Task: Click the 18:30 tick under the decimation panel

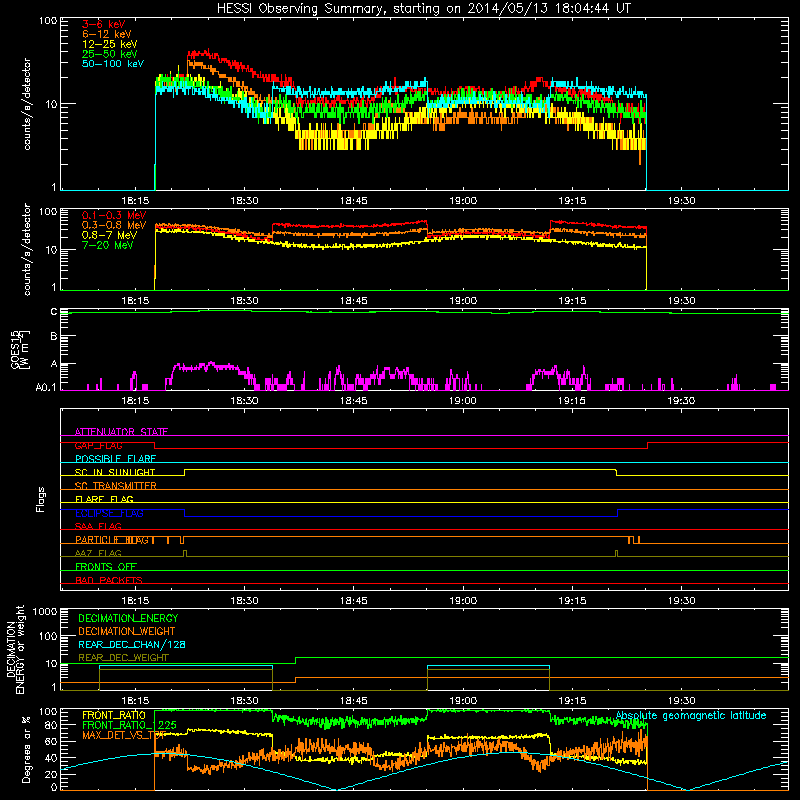Action: coord(244,701)
